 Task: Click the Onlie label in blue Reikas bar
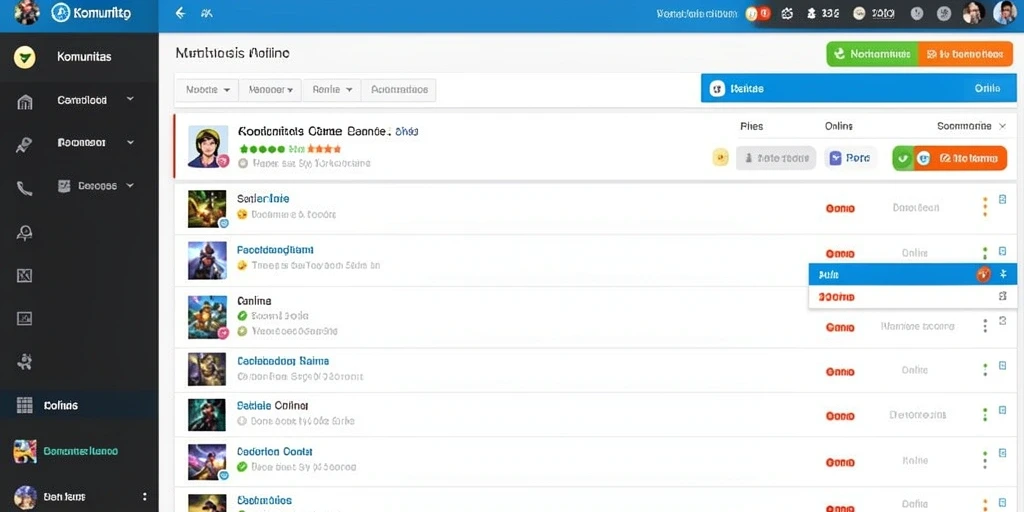coord(987,88)
